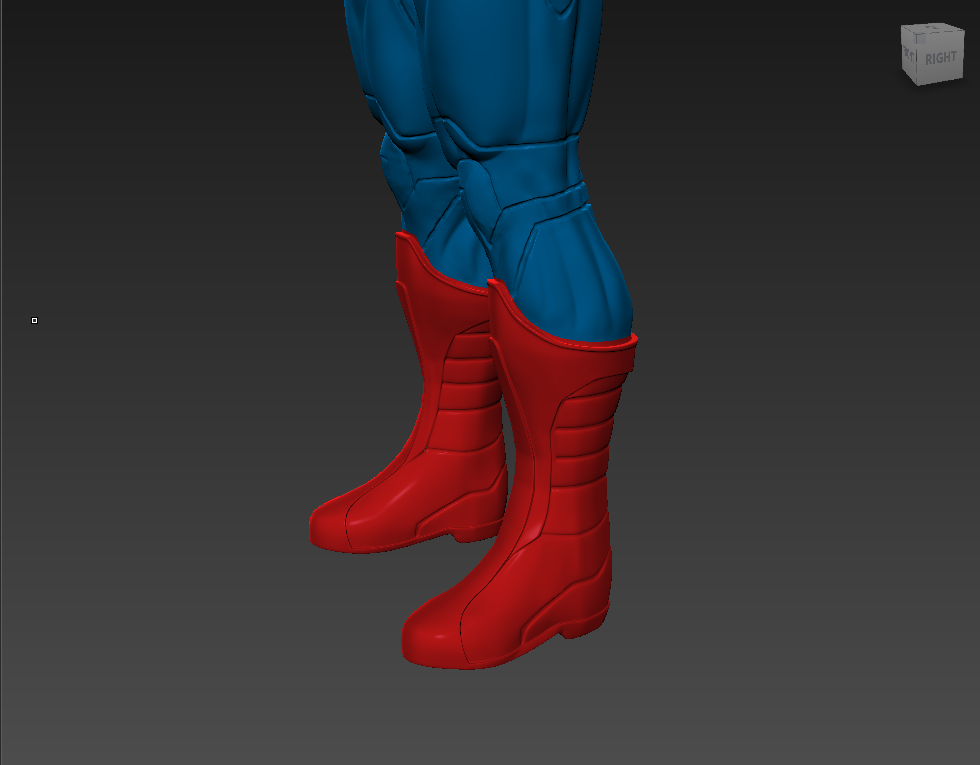Viewport: 980px width, 765px height.
Task: Select the front-facing side face of the view cube
Action: point(909,54)
